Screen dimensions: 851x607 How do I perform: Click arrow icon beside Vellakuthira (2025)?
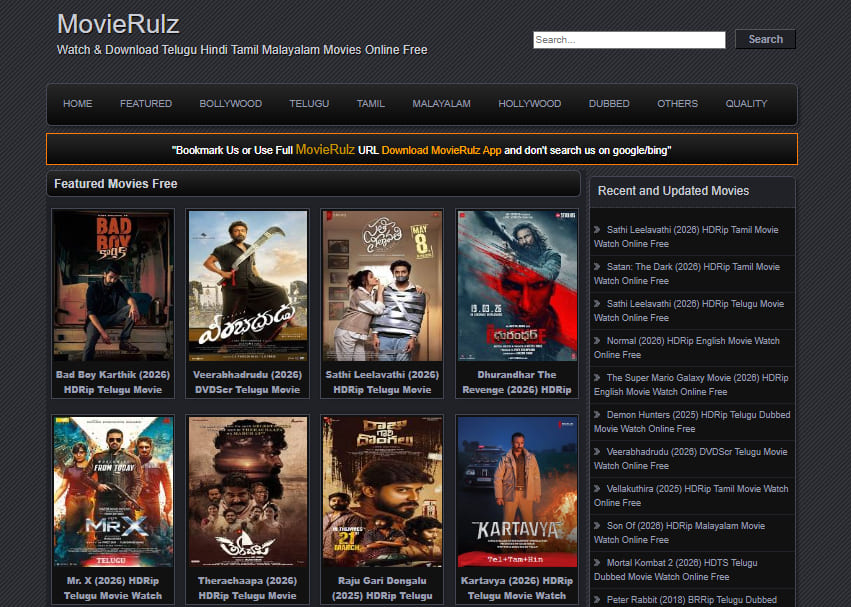(597, 488)
